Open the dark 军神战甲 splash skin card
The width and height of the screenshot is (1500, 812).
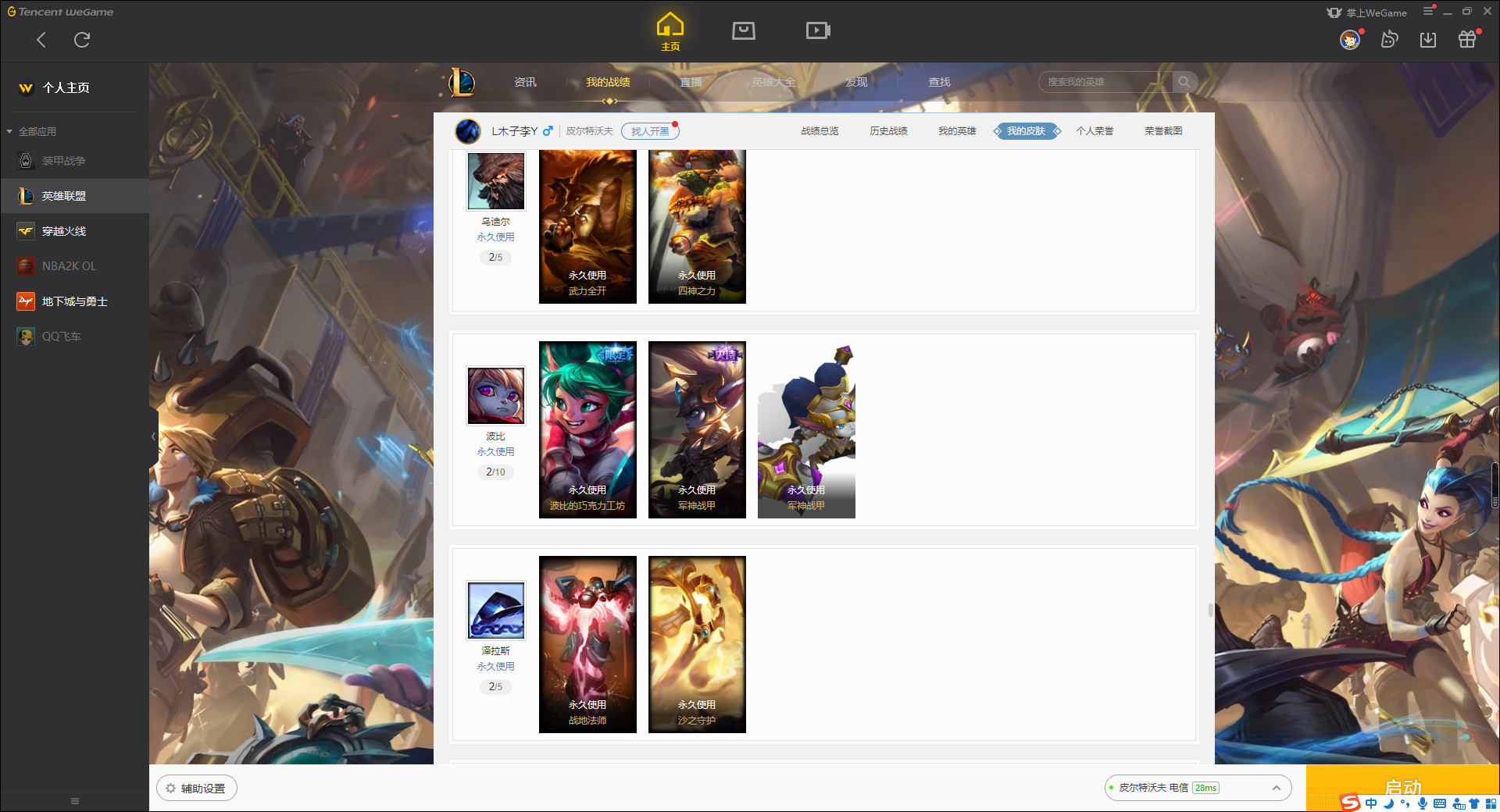coord(697,429)
